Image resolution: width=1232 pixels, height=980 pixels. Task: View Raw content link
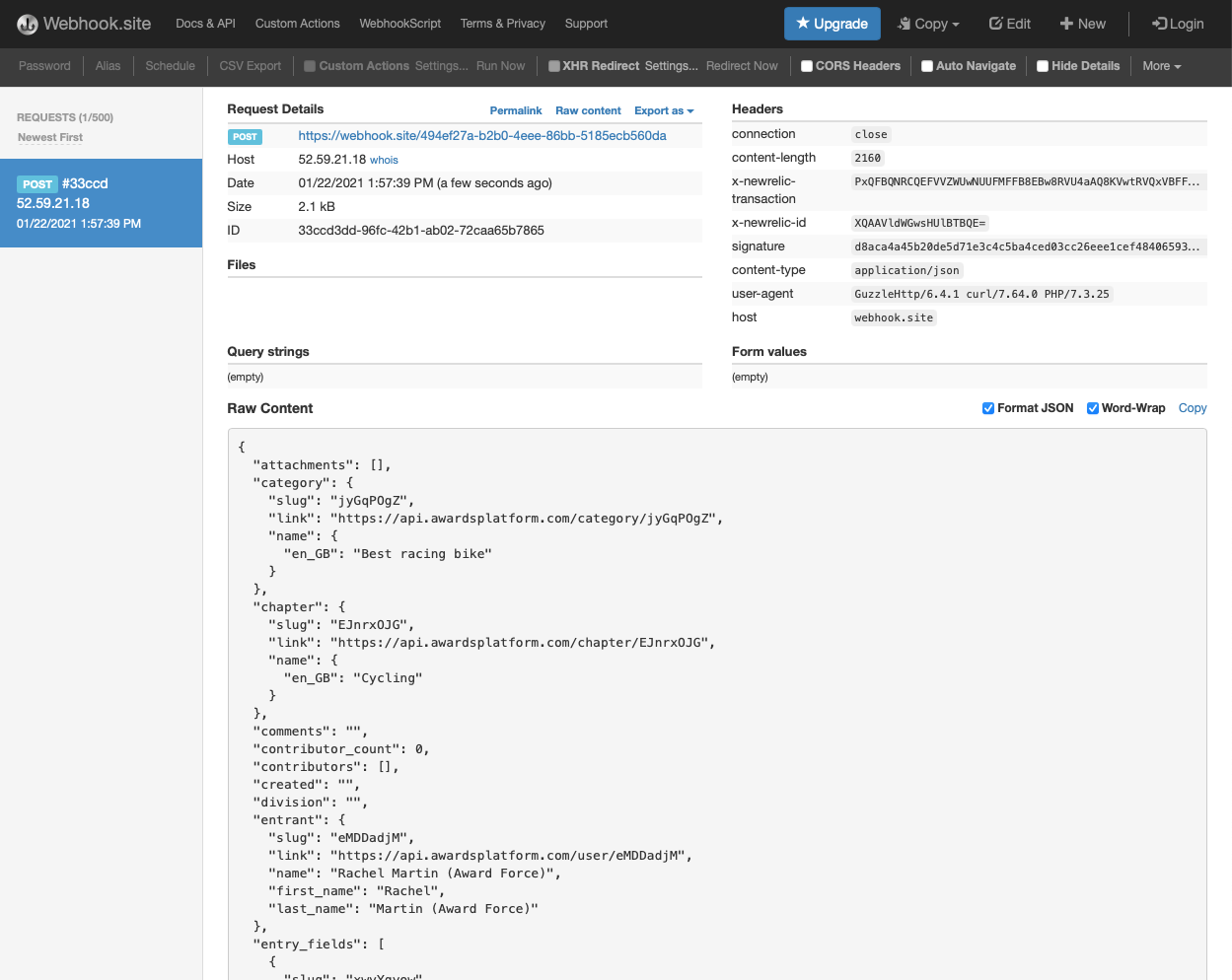tap(588, 110)
